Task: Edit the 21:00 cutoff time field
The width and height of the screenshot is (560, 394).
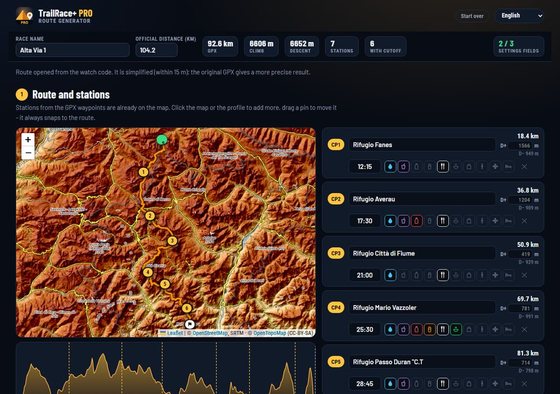Action: tap(365, 275)
